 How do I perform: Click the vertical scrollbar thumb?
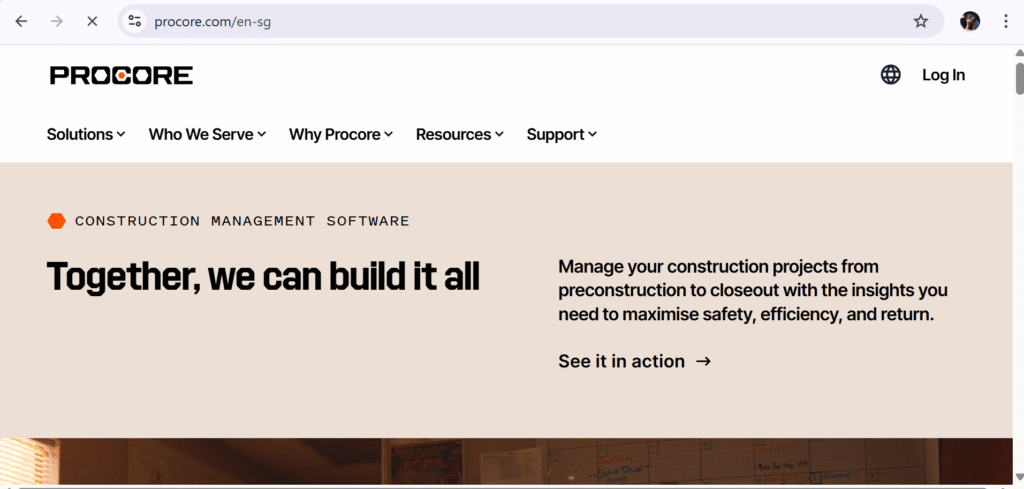(x=1019, y=78)
